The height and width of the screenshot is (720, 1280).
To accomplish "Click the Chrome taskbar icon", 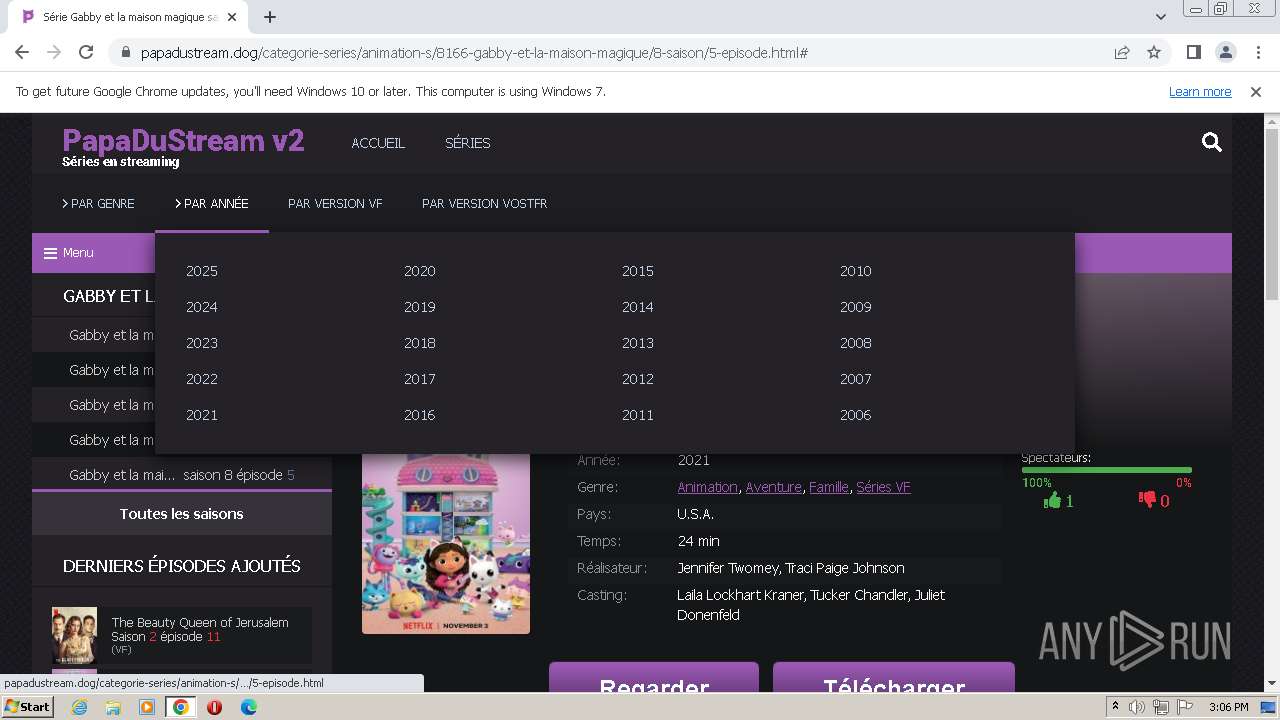I will pos(181,707).
